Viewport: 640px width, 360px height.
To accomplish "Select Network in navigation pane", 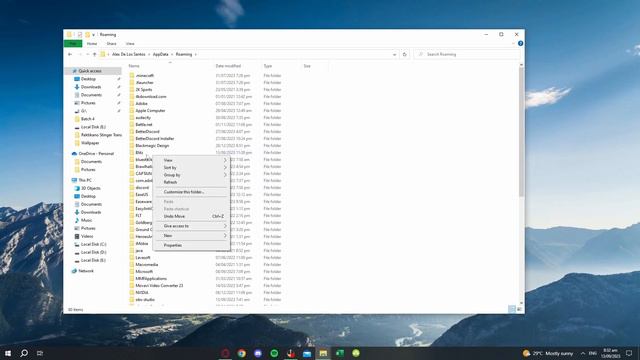I will click(x=86, y=271).
